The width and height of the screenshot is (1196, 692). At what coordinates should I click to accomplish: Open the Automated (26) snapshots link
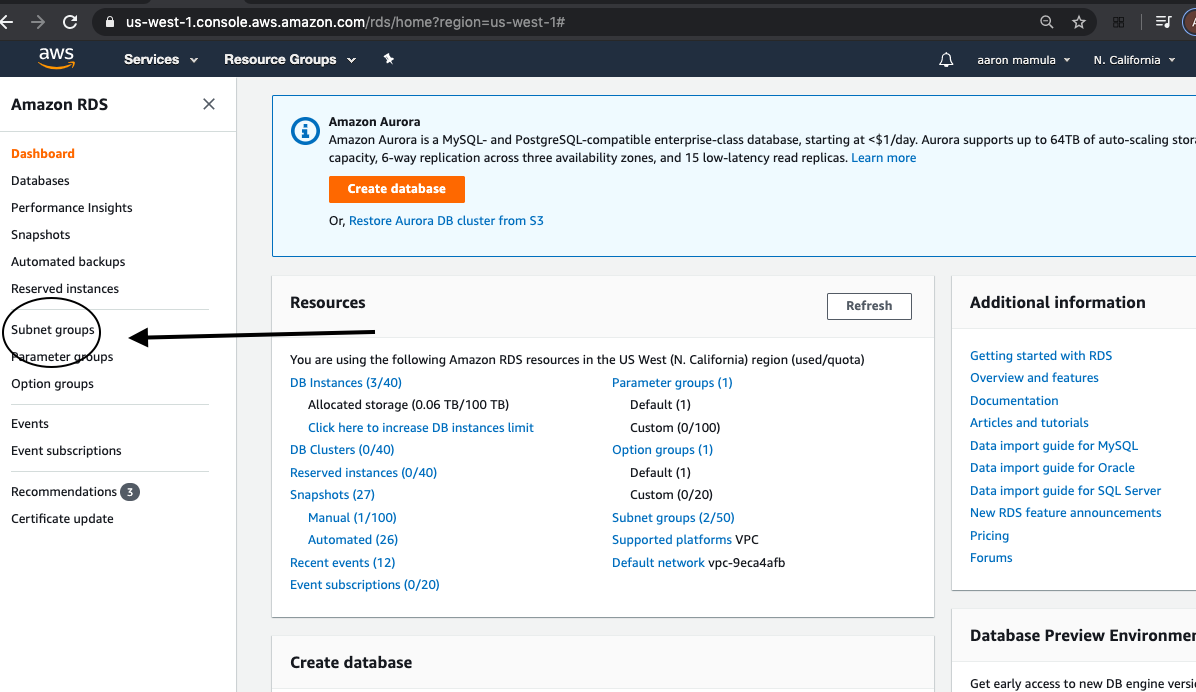[x=353, y=539]
